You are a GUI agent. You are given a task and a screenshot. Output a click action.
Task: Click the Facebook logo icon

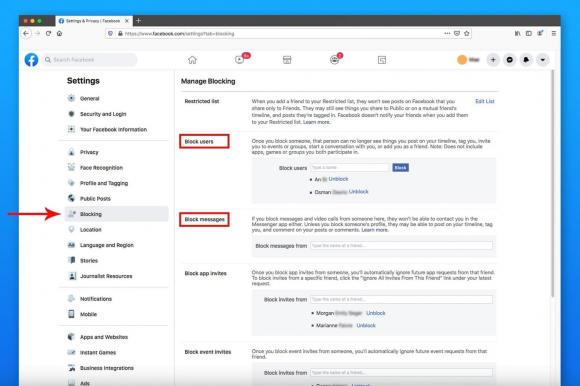point(31,60)
